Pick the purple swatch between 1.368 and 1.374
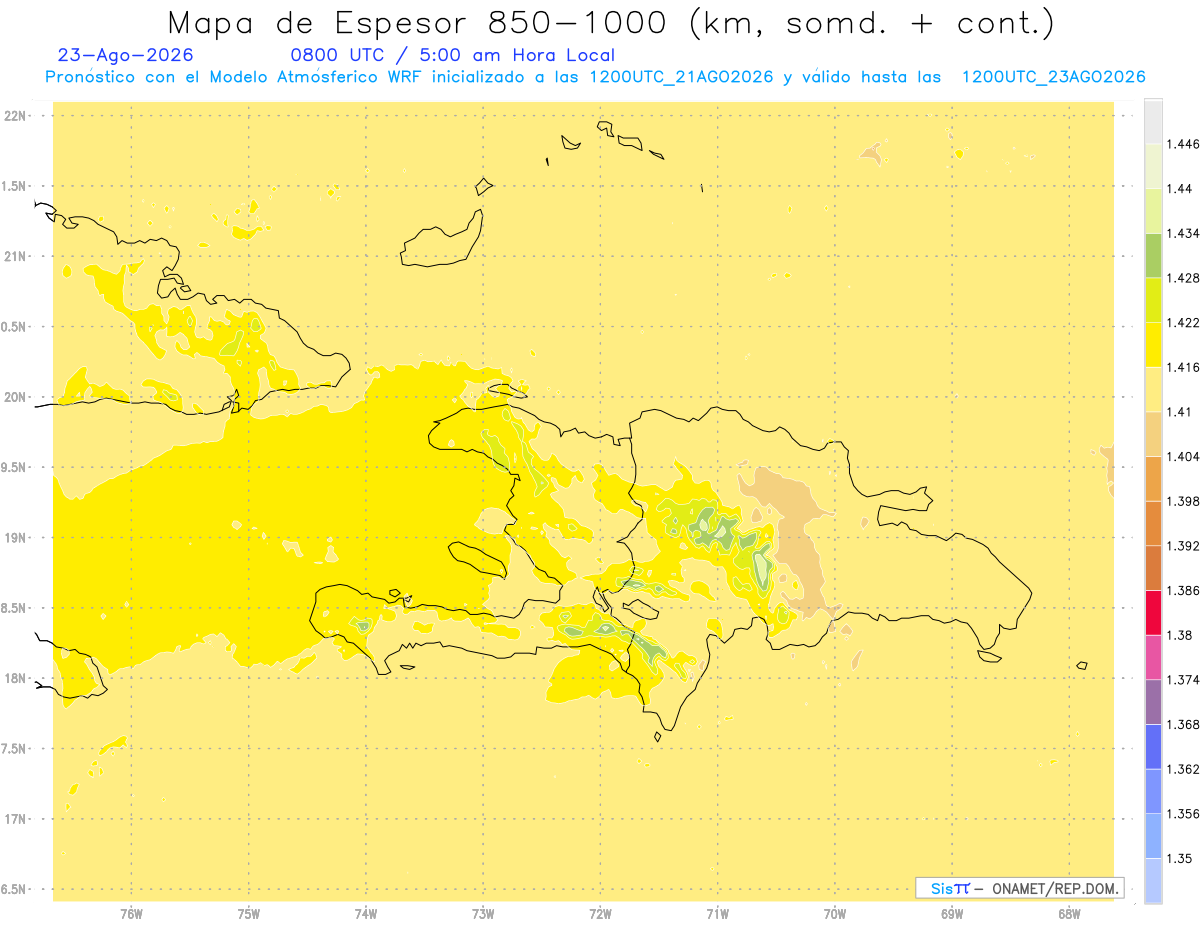The height and width of the screenshot is (927, 1200). click(x=1153, y=702)
